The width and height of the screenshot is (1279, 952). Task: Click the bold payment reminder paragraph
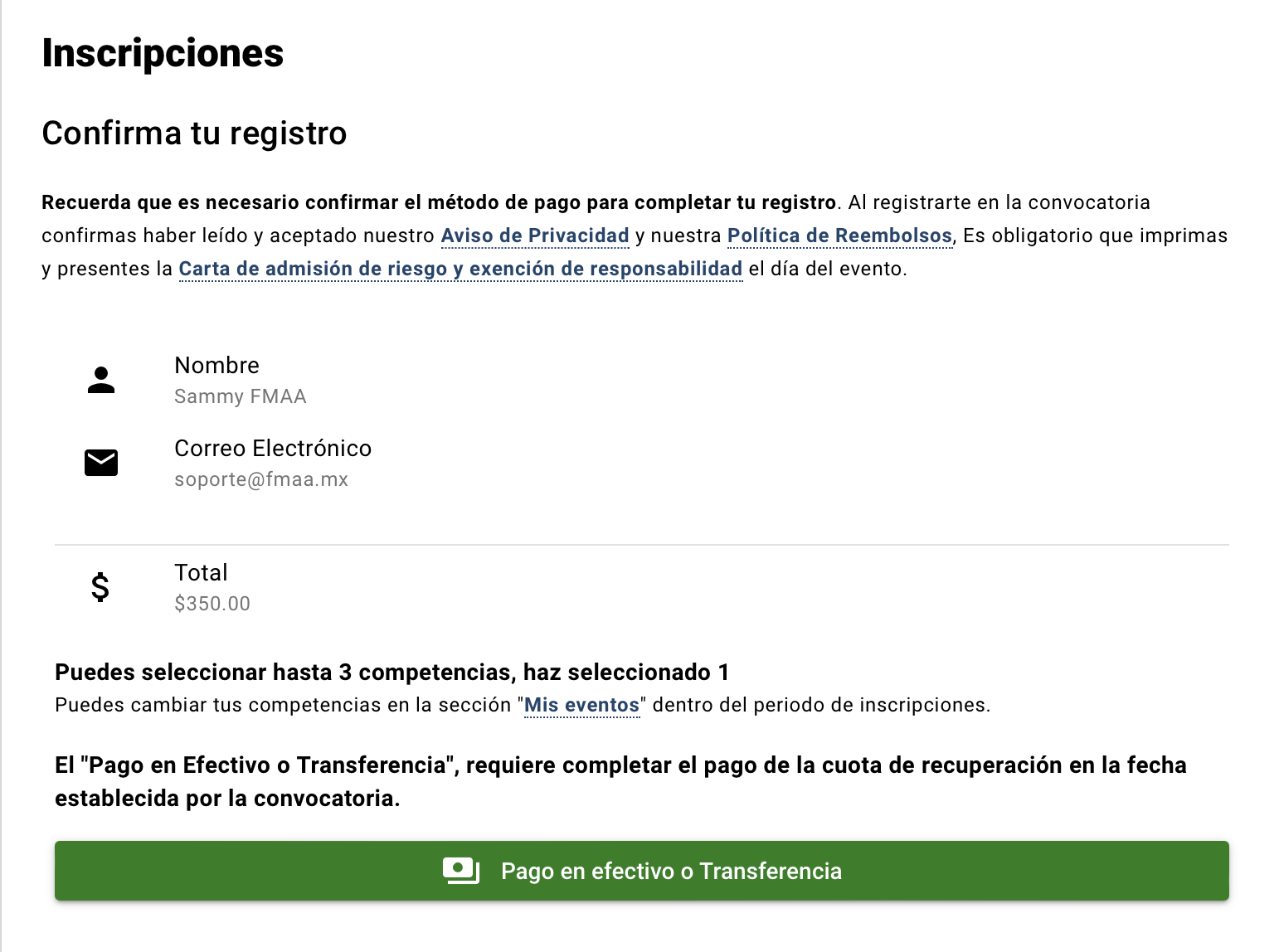pyautogui.click(x=439, y=202)
